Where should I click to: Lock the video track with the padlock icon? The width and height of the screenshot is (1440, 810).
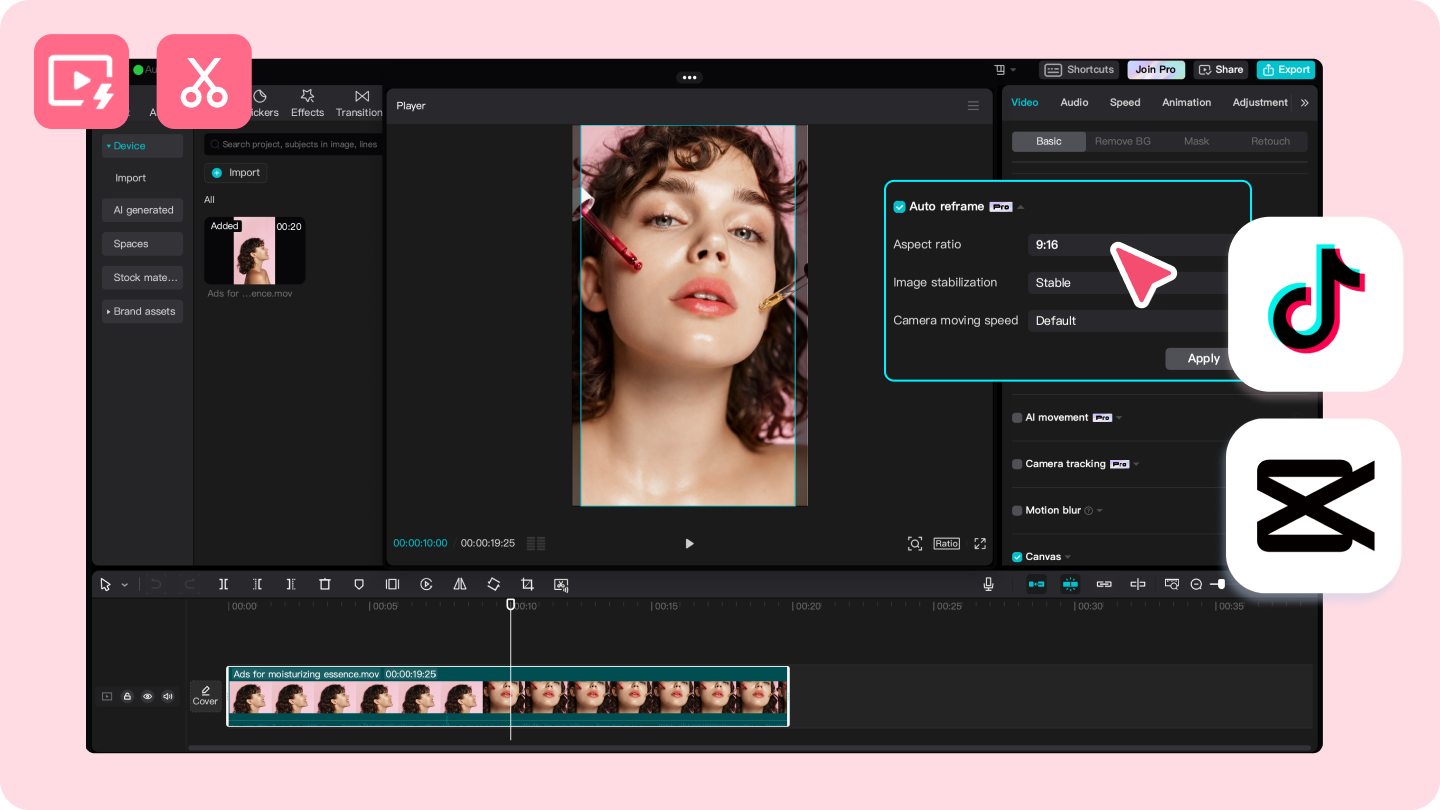click(x=127, y=696)
